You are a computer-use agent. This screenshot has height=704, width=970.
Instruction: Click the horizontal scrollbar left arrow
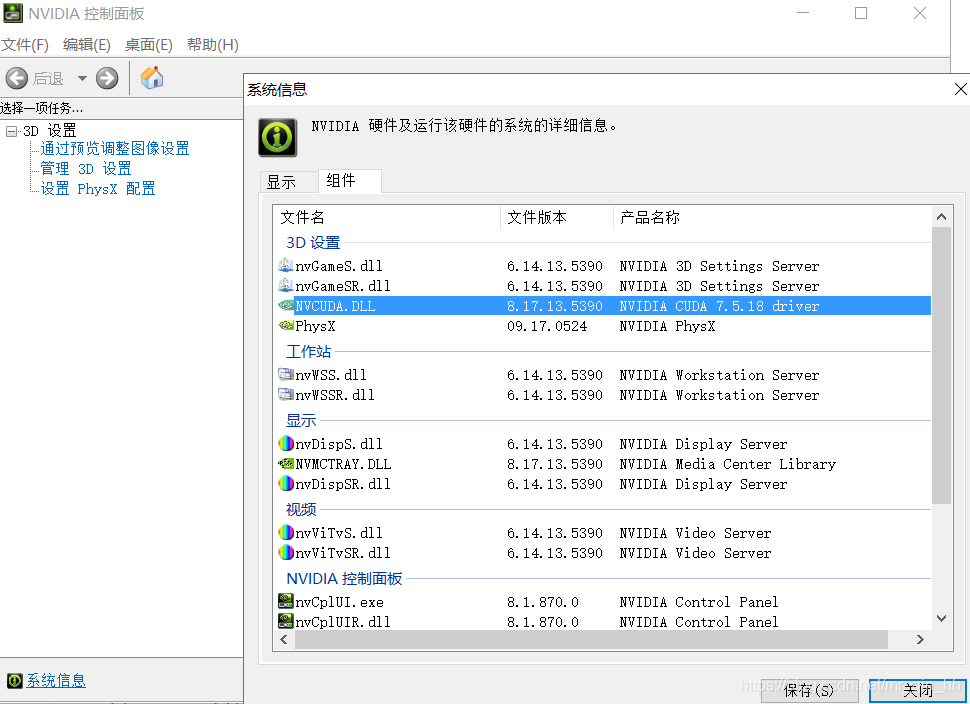pyautogui.click(x=284, y=640)
